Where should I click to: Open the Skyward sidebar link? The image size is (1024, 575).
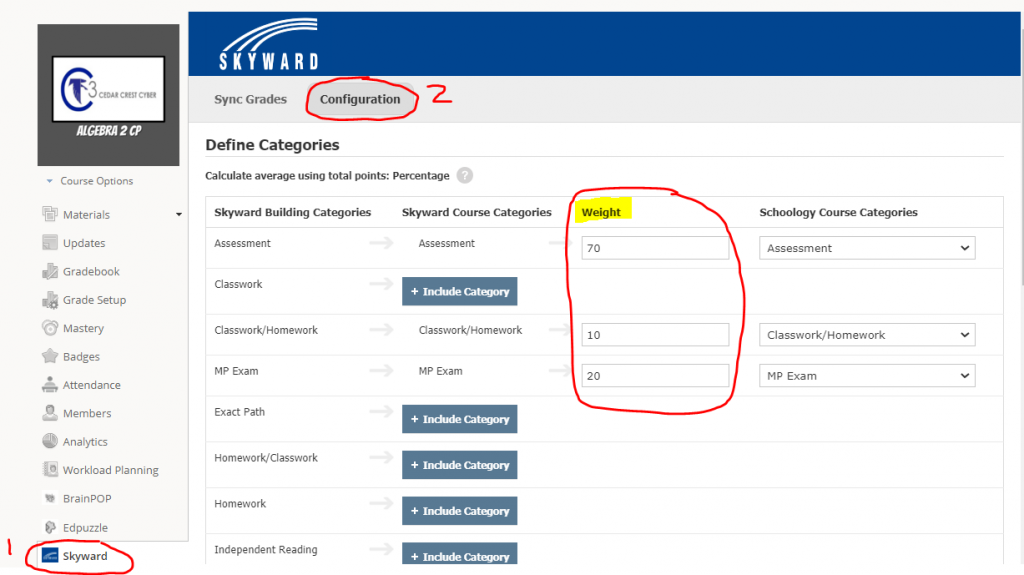(x=85, y=556)
